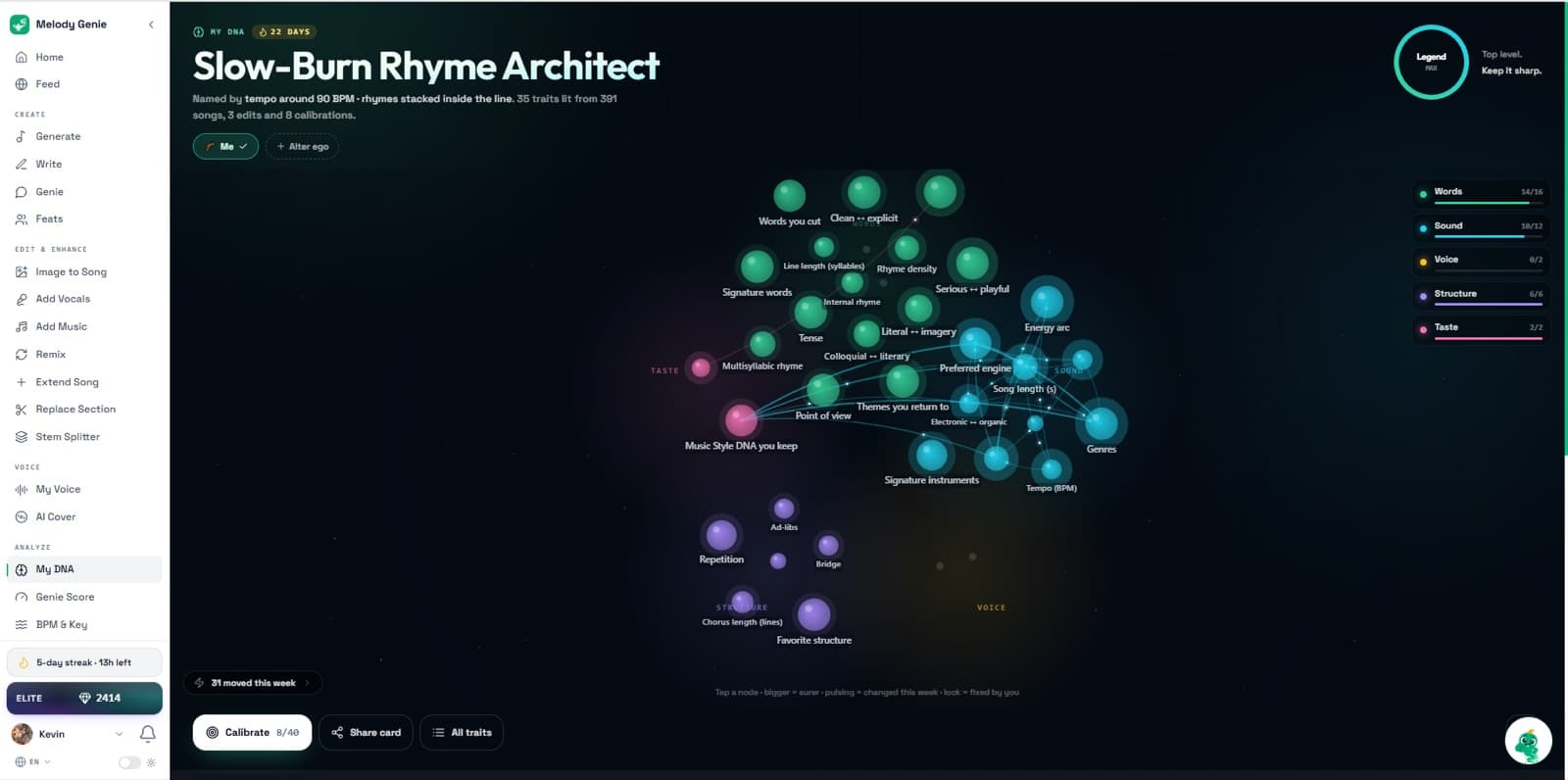
Task: Click the Genie chat bubble icon
Action: click(x=22, y=192)
